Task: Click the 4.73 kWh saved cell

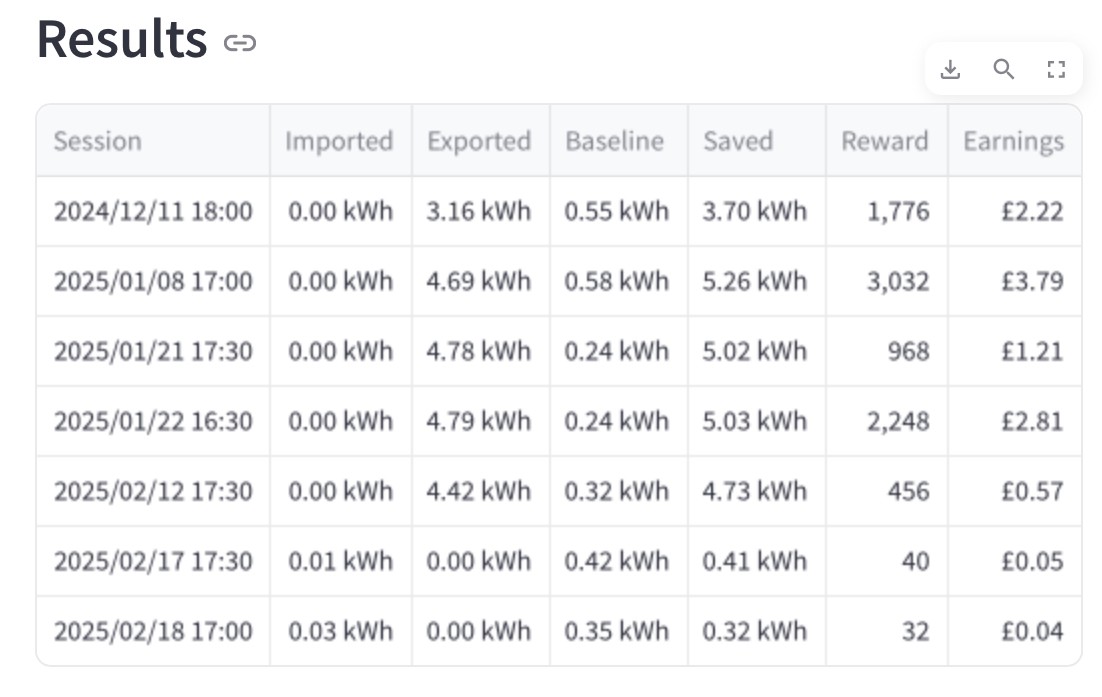Action: coord(757,490)
